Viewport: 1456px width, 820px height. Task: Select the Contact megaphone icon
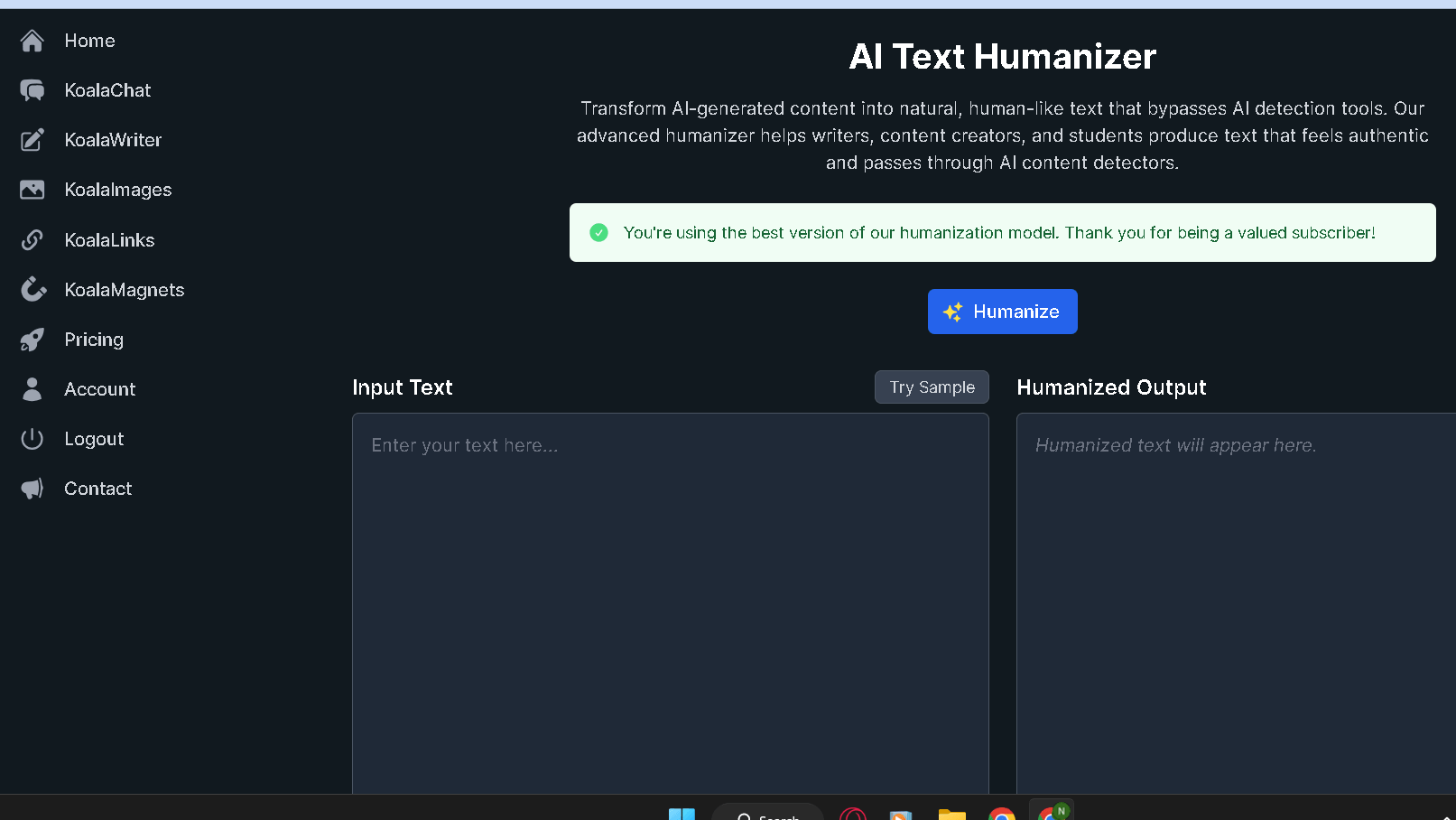tap(32, 488)
